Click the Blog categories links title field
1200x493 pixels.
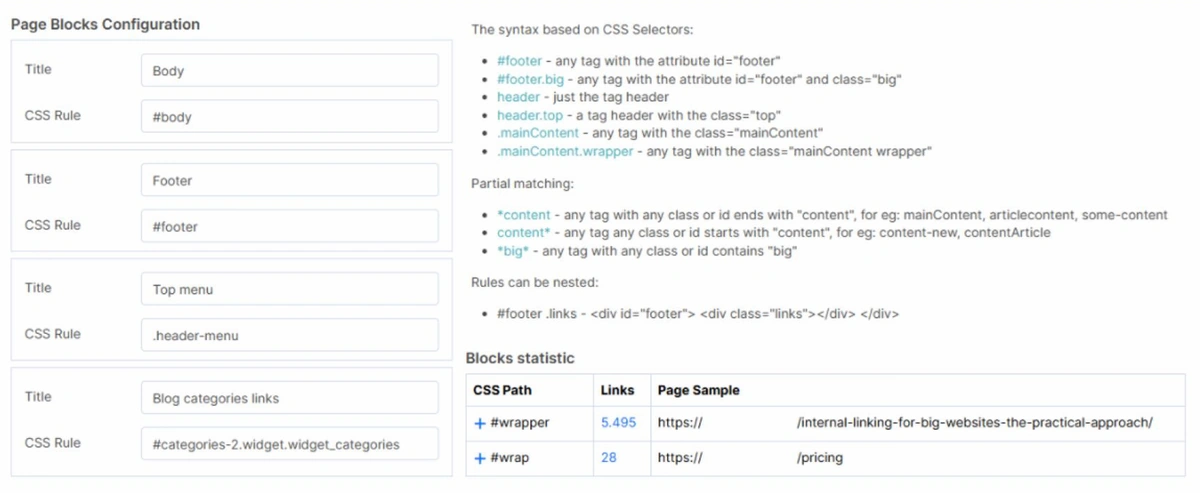289,398
